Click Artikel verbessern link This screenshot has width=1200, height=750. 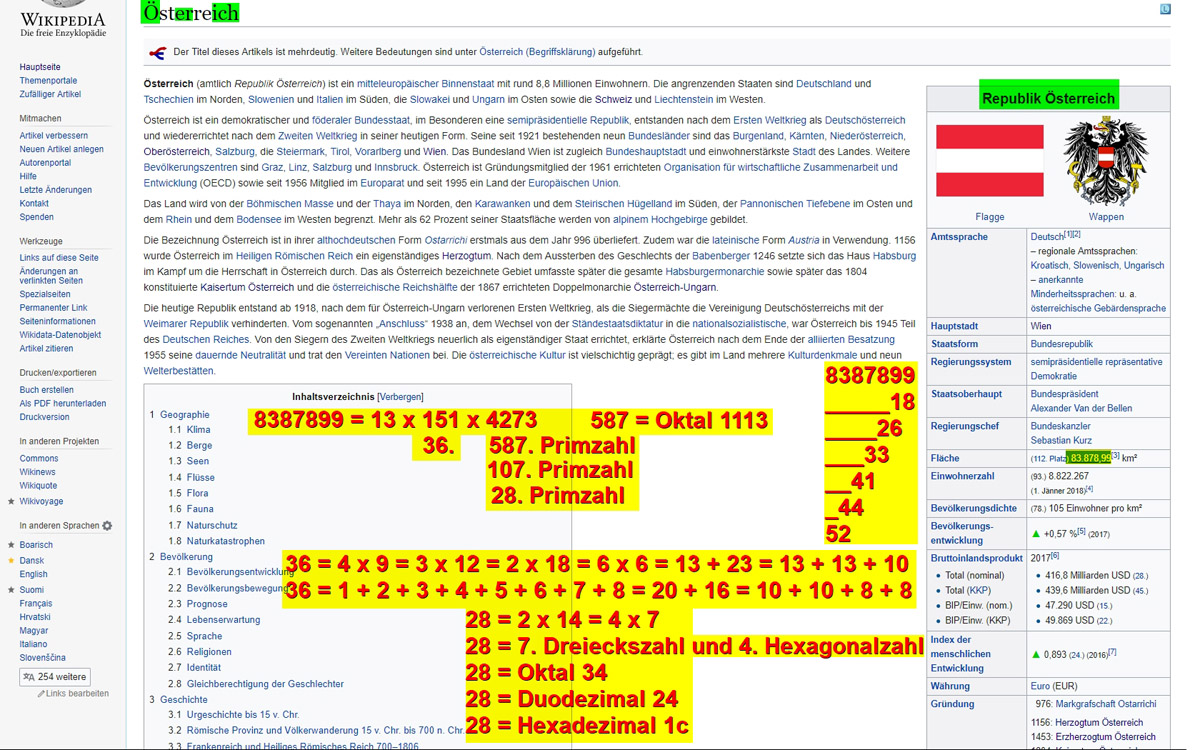pyautogui.click(x=53, y=136)
